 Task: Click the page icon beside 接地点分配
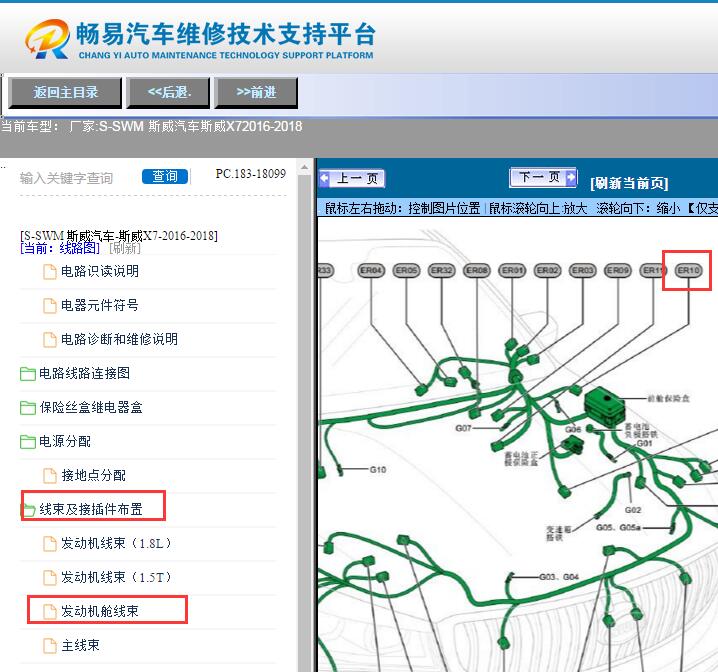tap(49, 476)
